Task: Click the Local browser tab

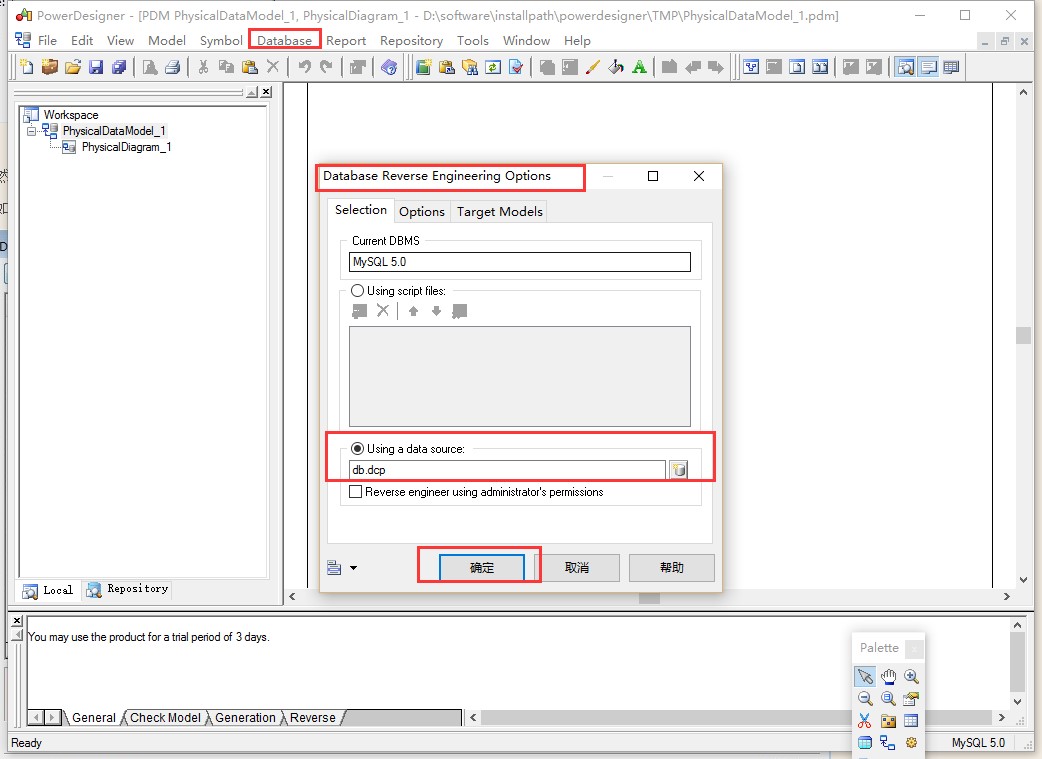Action: pyautogui.click(x=47, y=590)
